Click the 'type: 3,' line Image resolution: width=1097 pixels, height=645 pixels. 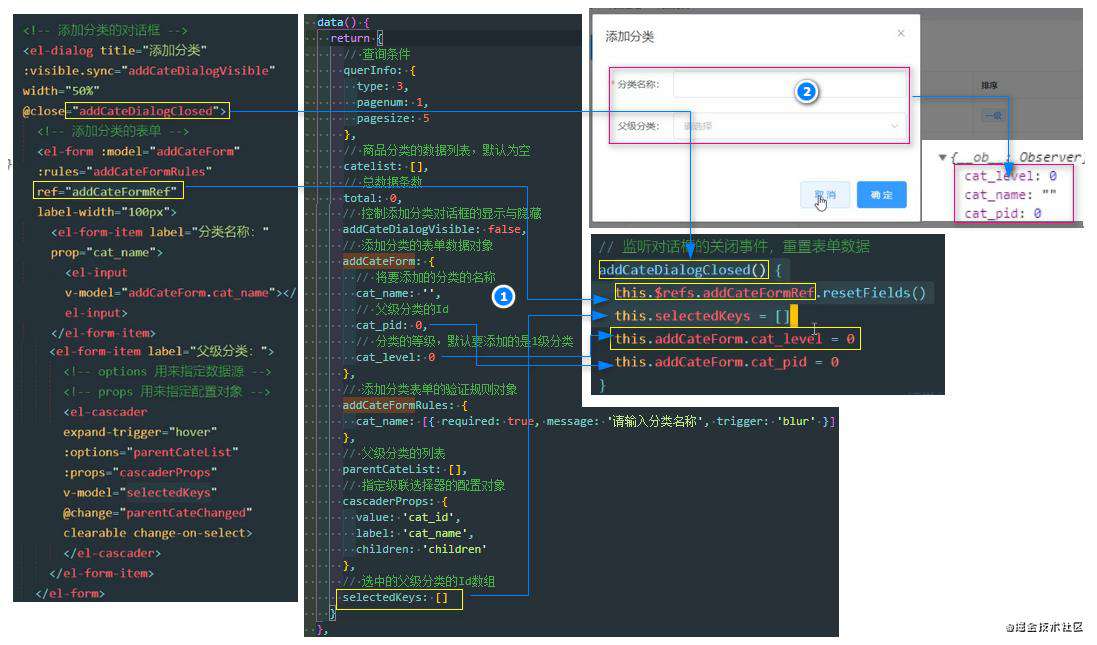(382, 86)
